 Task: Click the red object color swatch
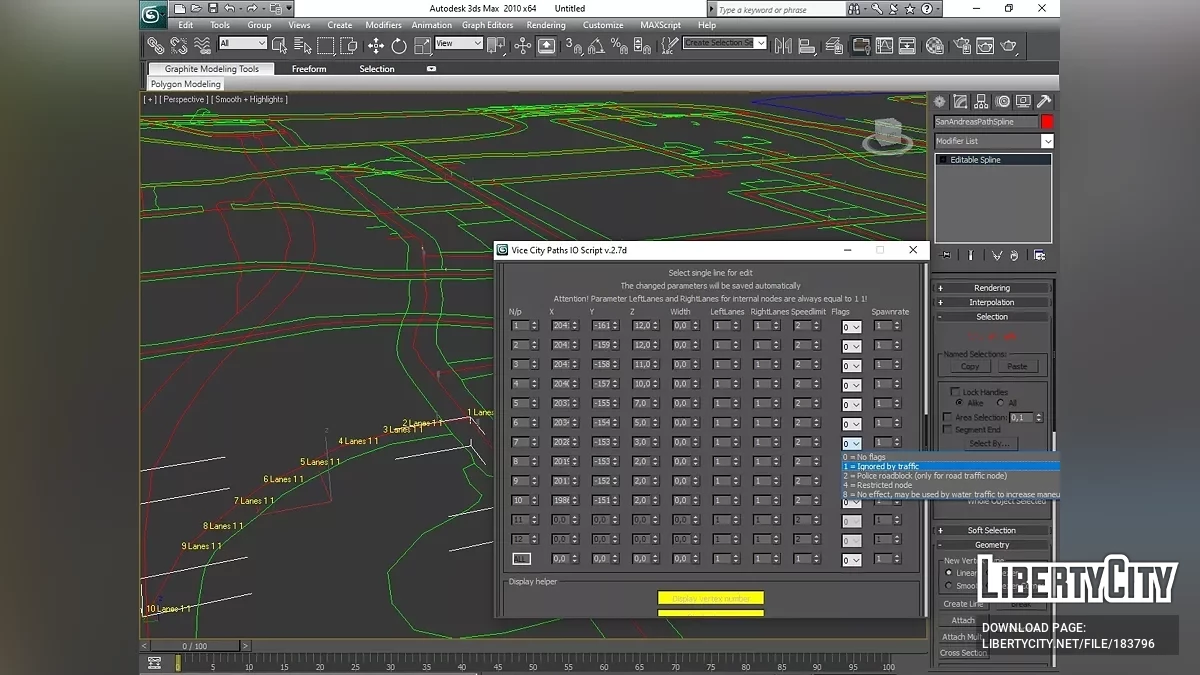point(1047,122)
